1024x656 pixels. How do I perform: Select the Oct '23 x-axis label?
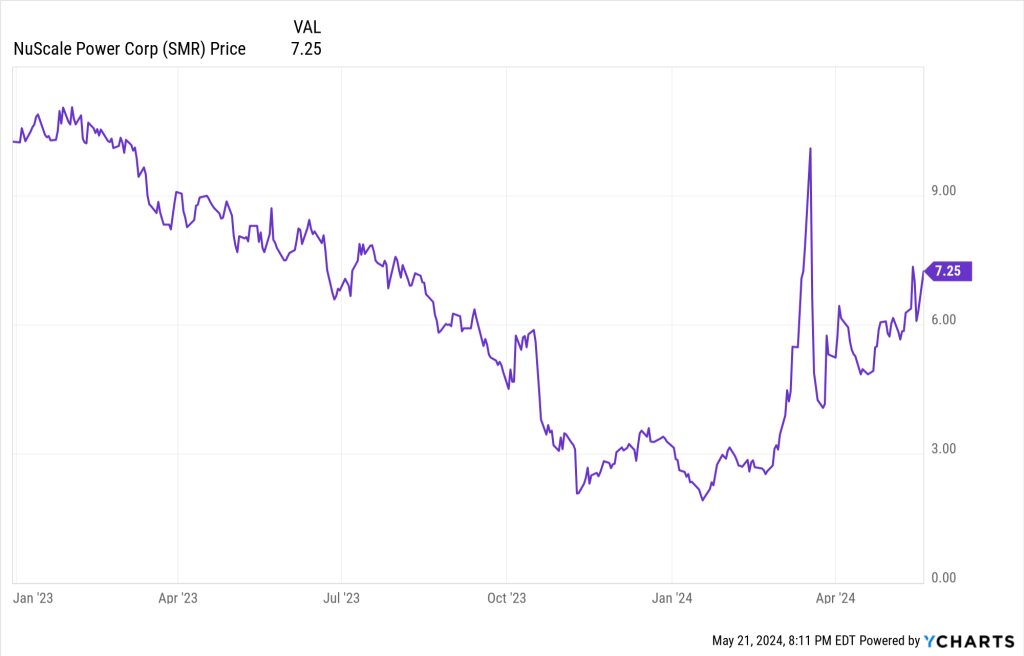[506, 599]
